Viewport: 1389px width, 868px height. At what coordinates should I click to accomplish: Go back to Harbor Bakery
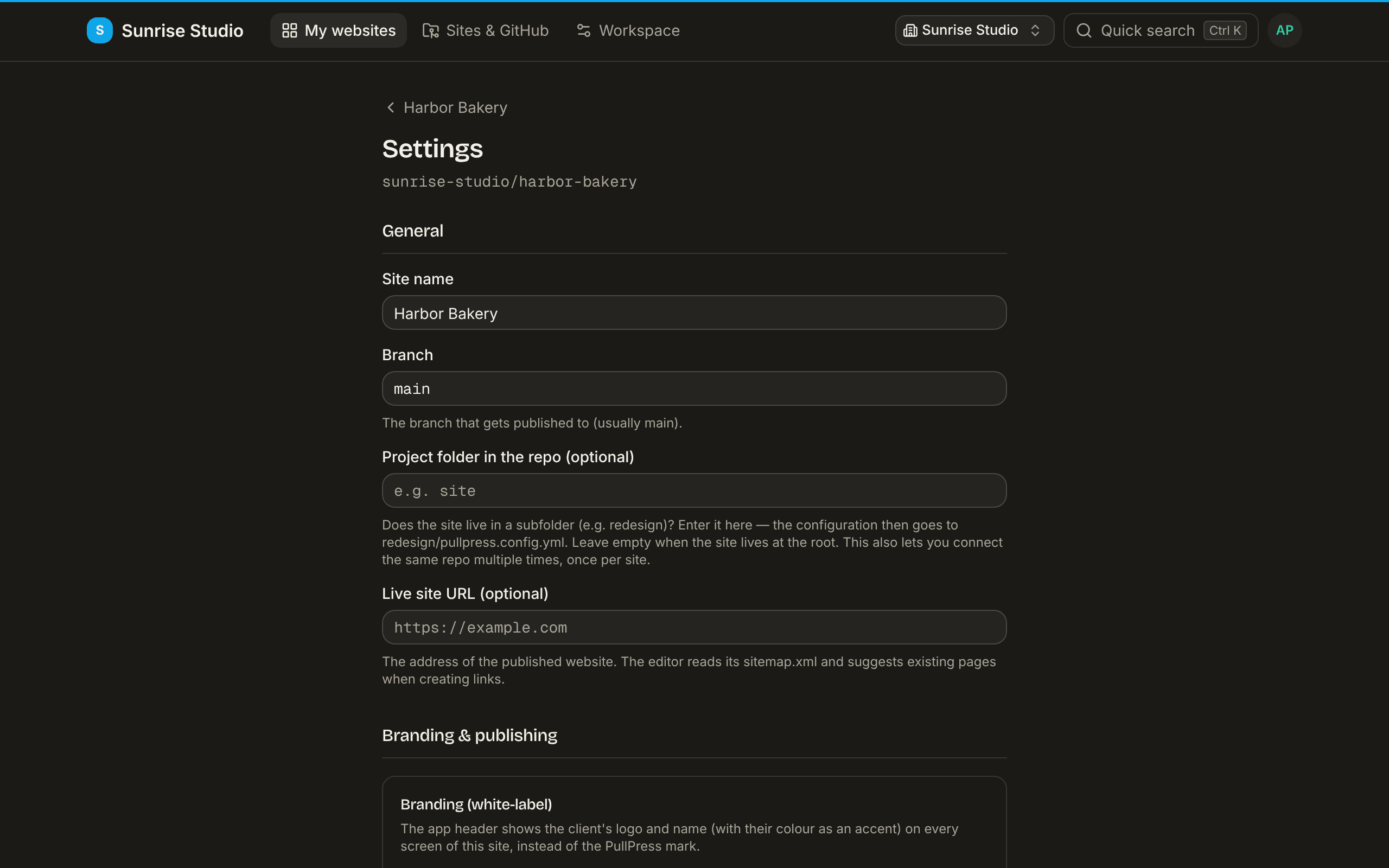pos(447,107)
